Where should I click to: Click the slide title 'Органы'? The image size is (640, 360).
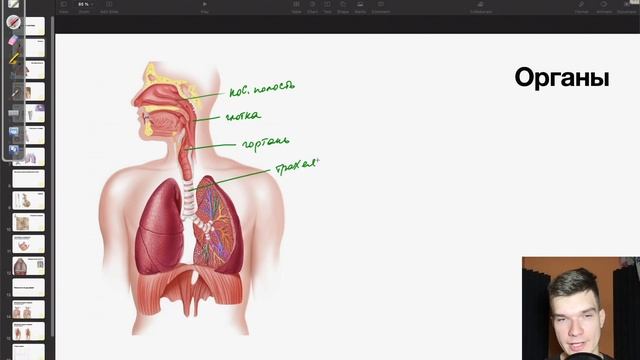[562, 78]
